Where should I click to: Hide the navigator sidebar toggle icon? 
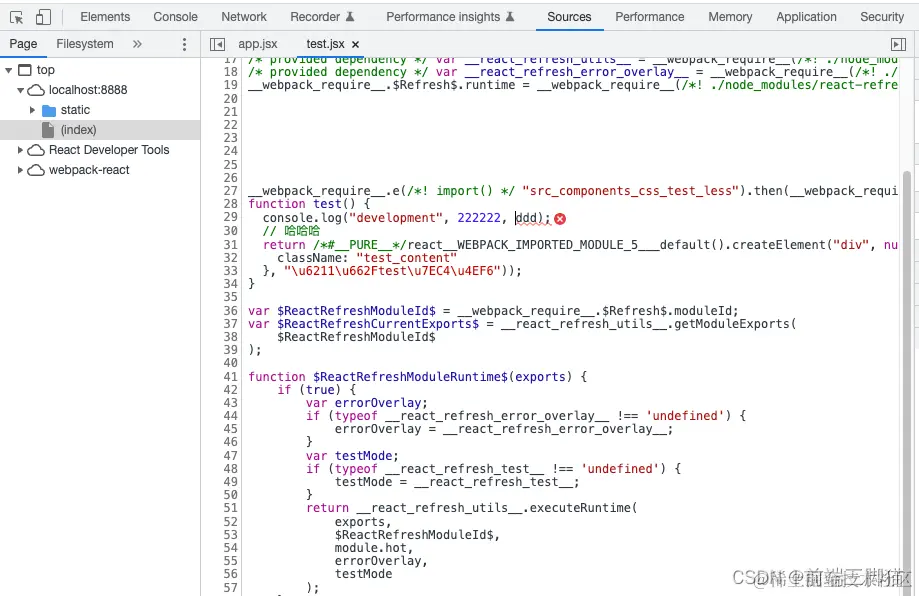[x=217, y=44]
